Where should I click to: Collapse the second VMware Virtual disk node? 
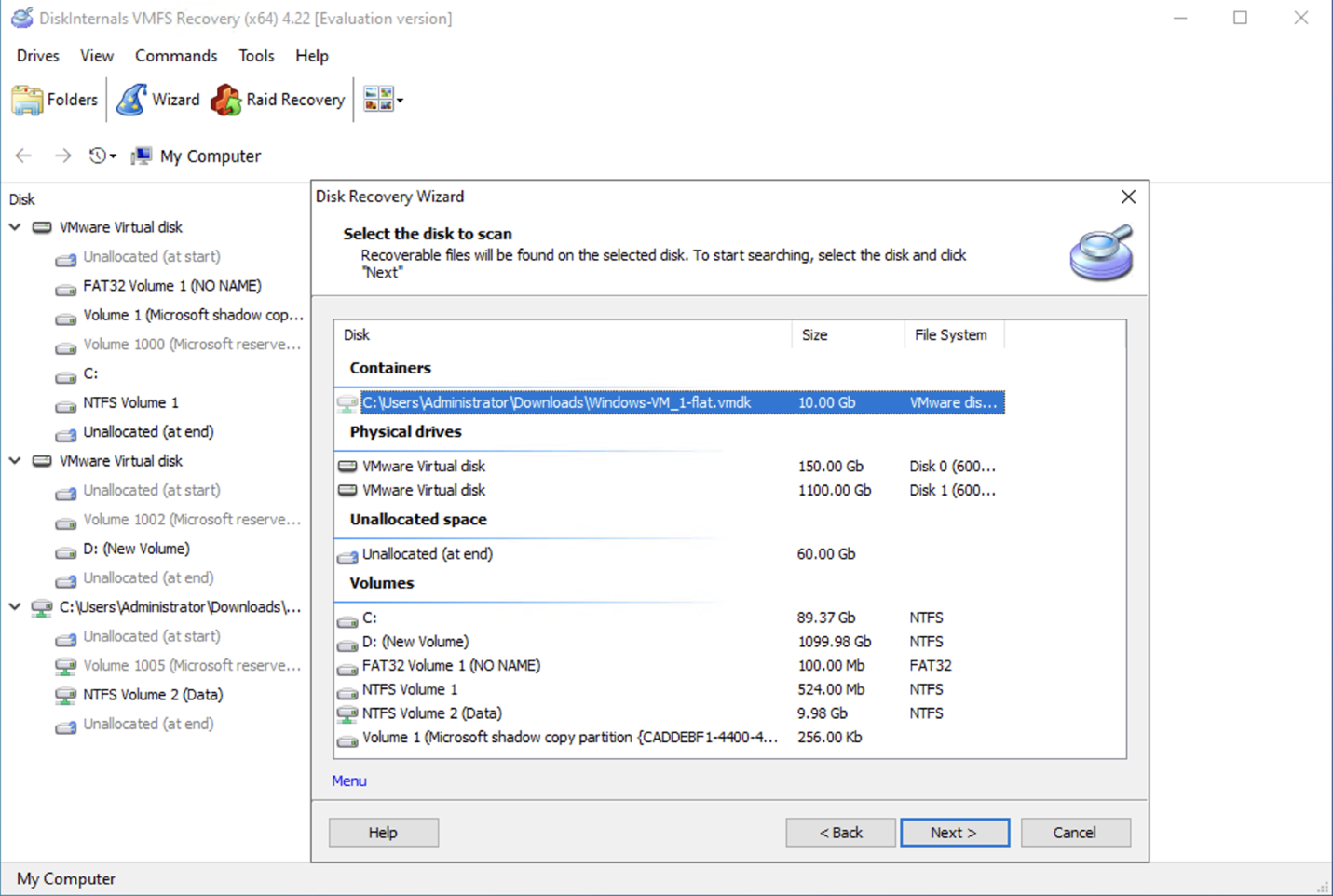coord(16,461)
